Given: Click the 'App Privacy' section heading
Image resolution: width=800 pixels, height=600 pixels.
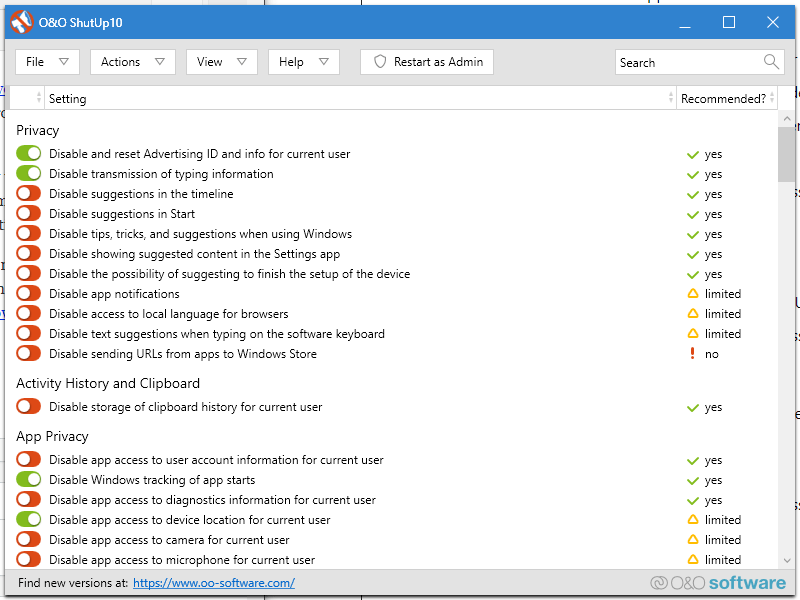Looking at the screenshot, I should pos(52,436).
